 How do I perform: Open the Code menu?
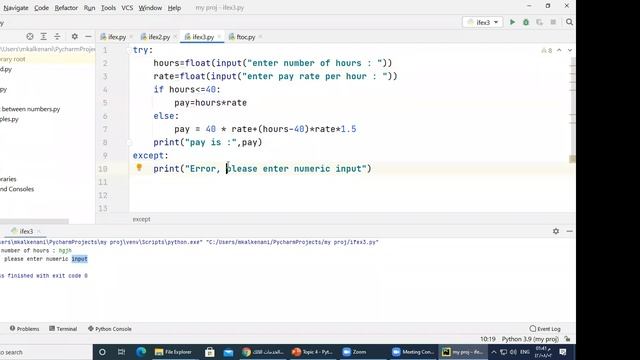pyautogui.click(x=41, y=8)
